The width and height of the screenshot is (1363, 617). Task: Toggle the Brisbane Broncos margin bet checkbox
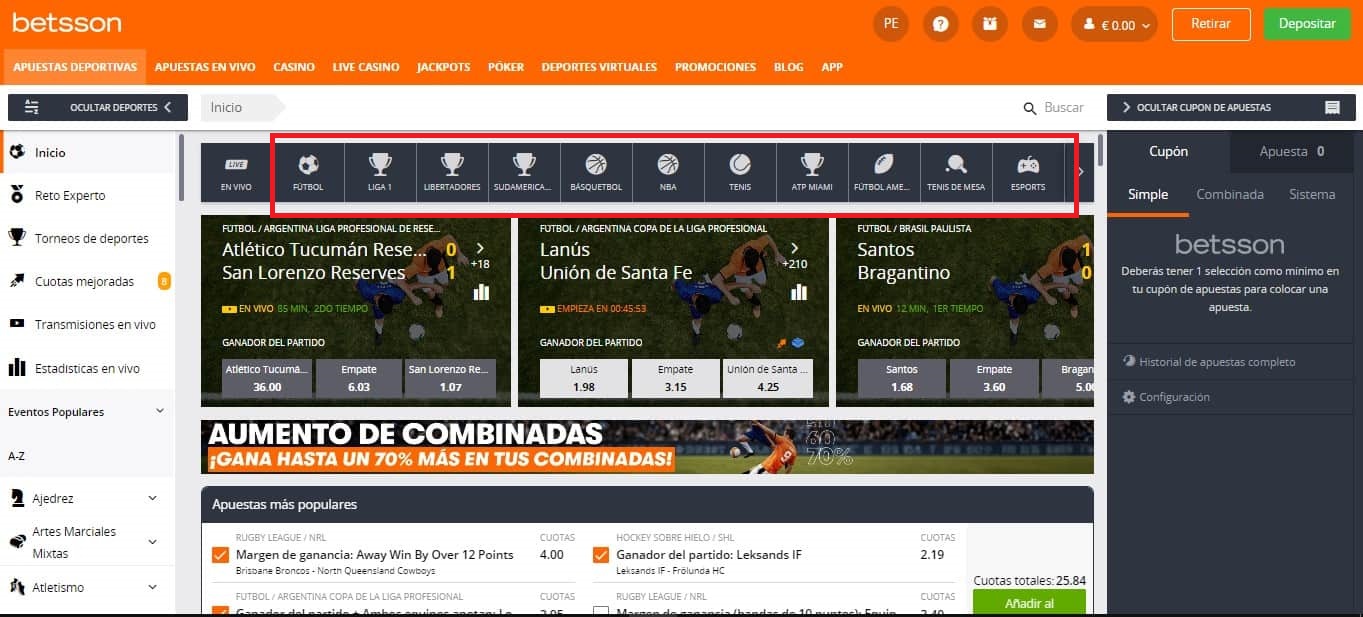[x=219, y=554]
